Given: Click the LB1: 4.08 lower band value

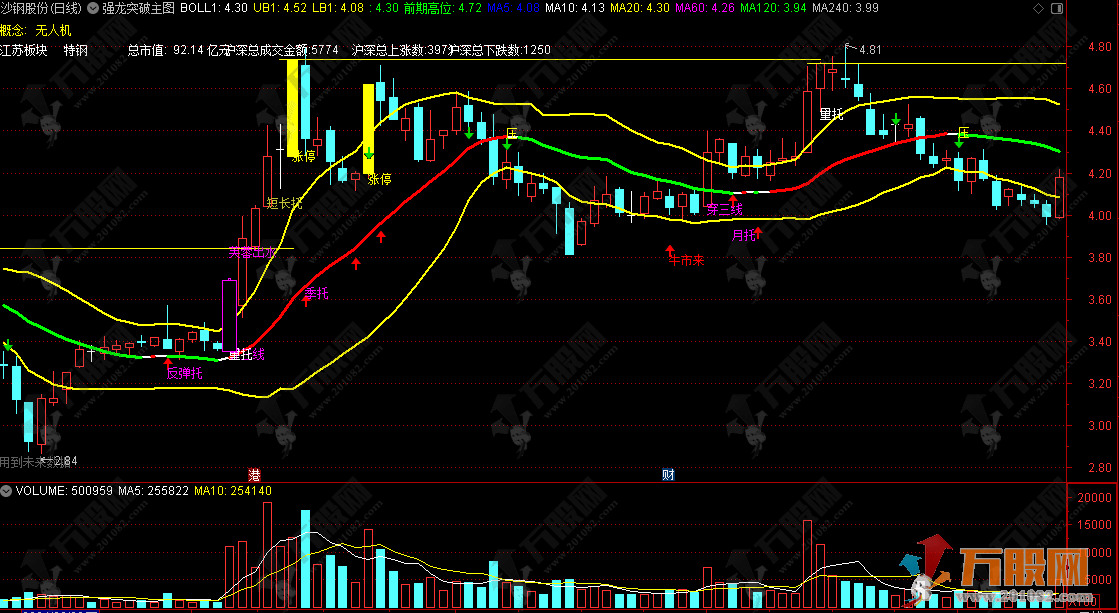Looking at the screenshot, I should (338, 9).
